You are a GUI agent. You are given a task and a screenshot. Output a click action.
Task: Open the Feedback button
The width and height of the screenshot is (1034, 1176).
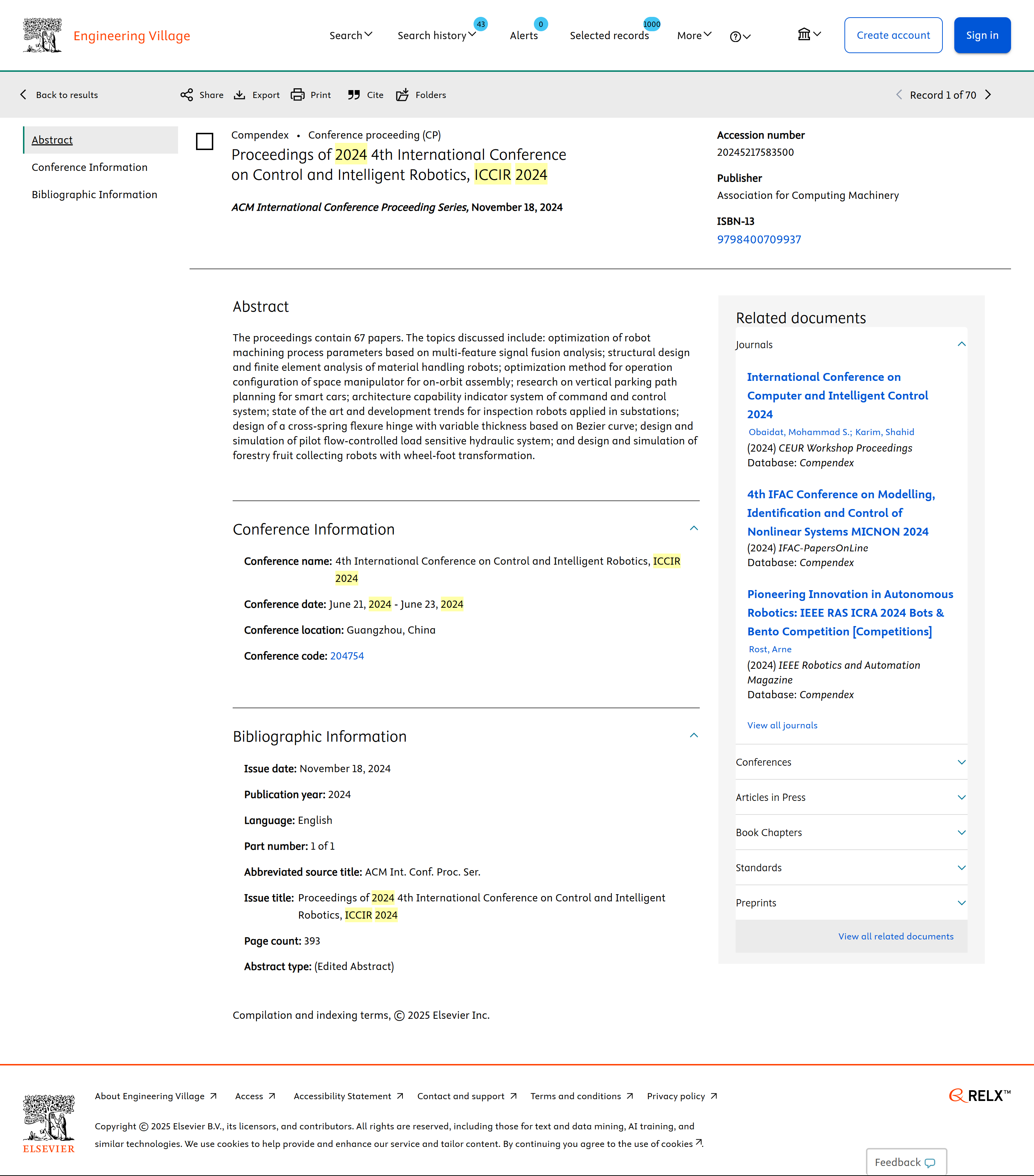tap(906, 1162)
